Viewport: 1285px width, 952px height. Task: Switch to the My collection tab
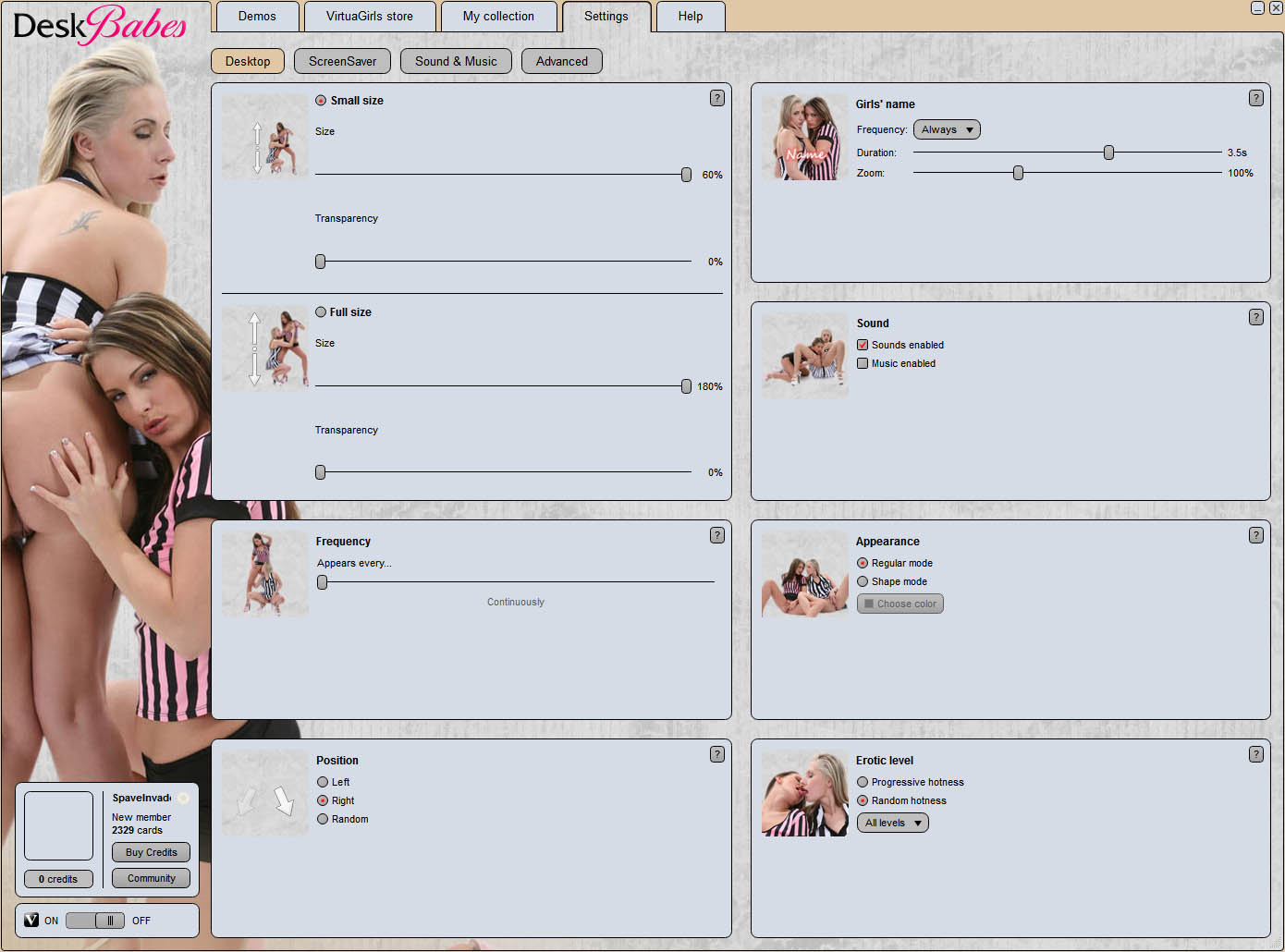[x=498, y=17]
